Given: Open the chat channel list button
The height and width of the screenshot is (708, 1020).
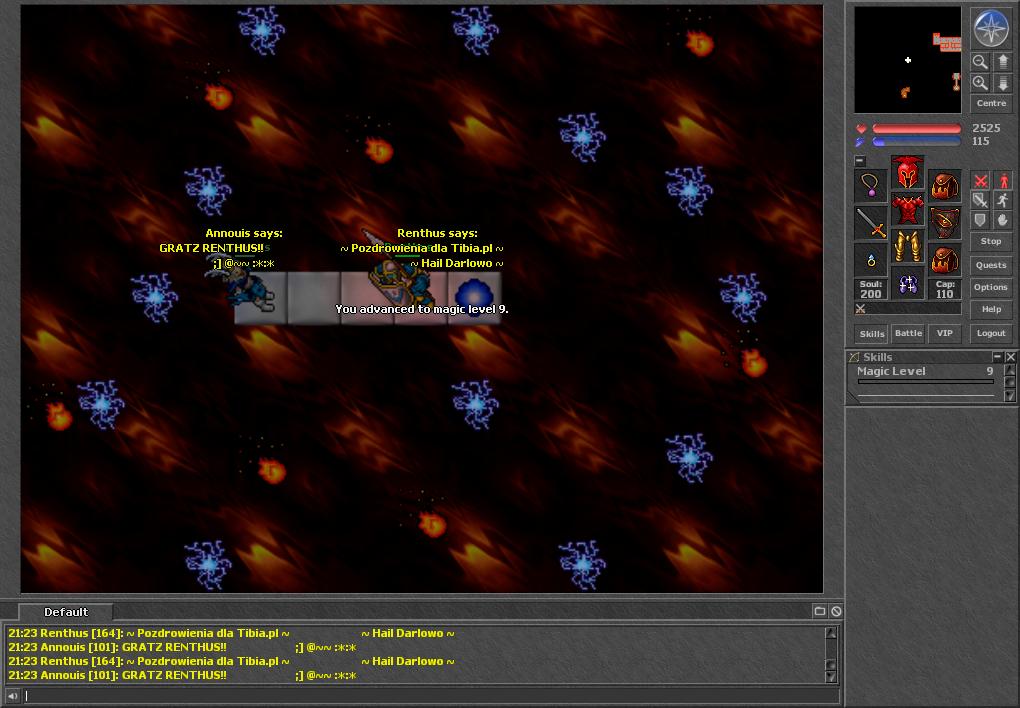Looking at the screenshot, I should pos(820,611).
